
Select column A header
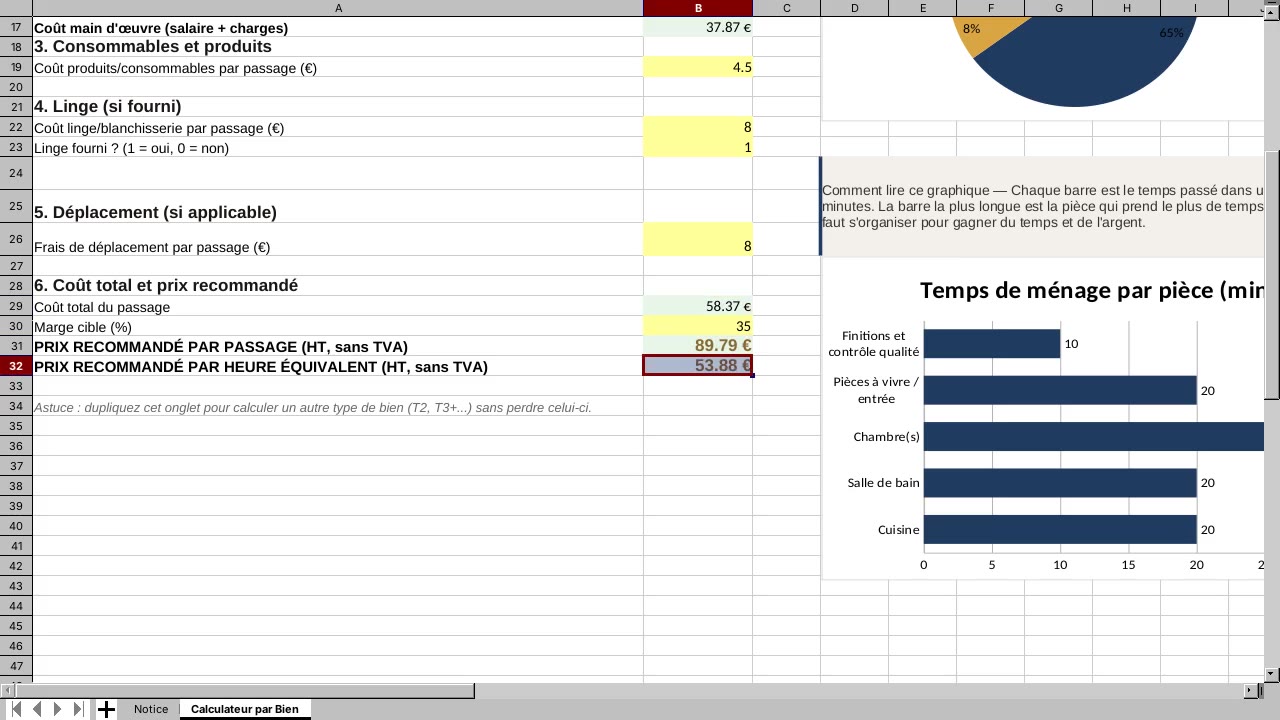tap(338, 8)
